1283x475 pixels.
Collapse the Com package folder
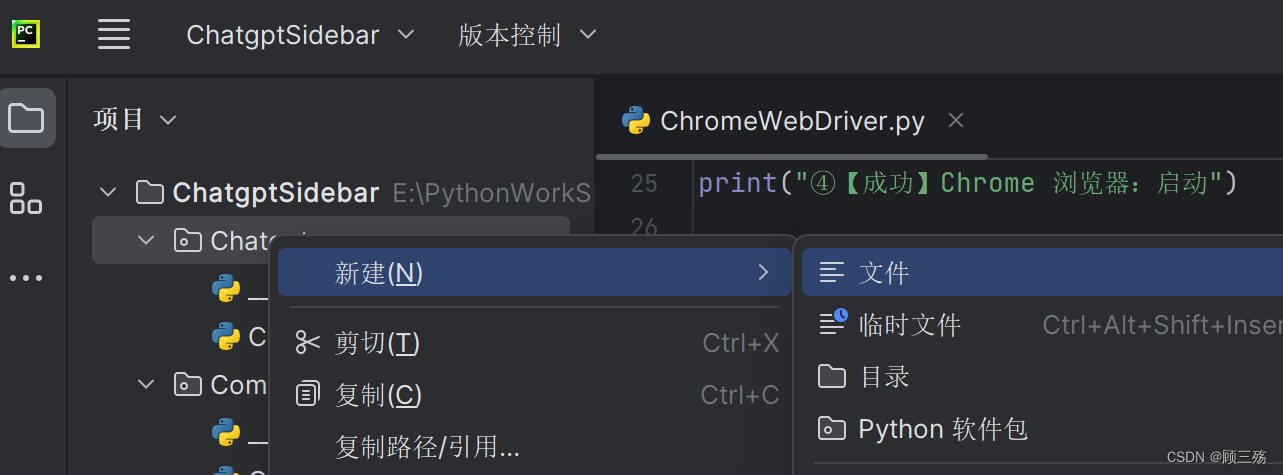[147, 384]
